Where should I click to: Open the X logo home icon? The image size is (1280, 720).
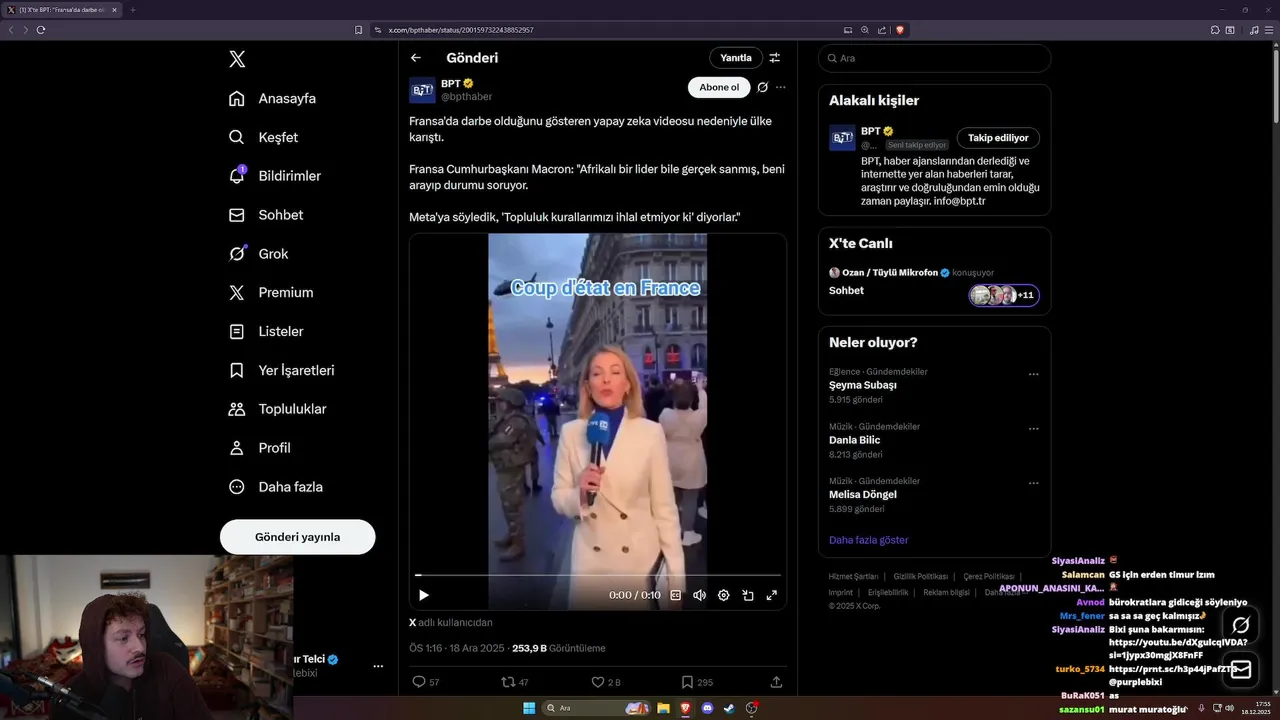pos(237,59)
